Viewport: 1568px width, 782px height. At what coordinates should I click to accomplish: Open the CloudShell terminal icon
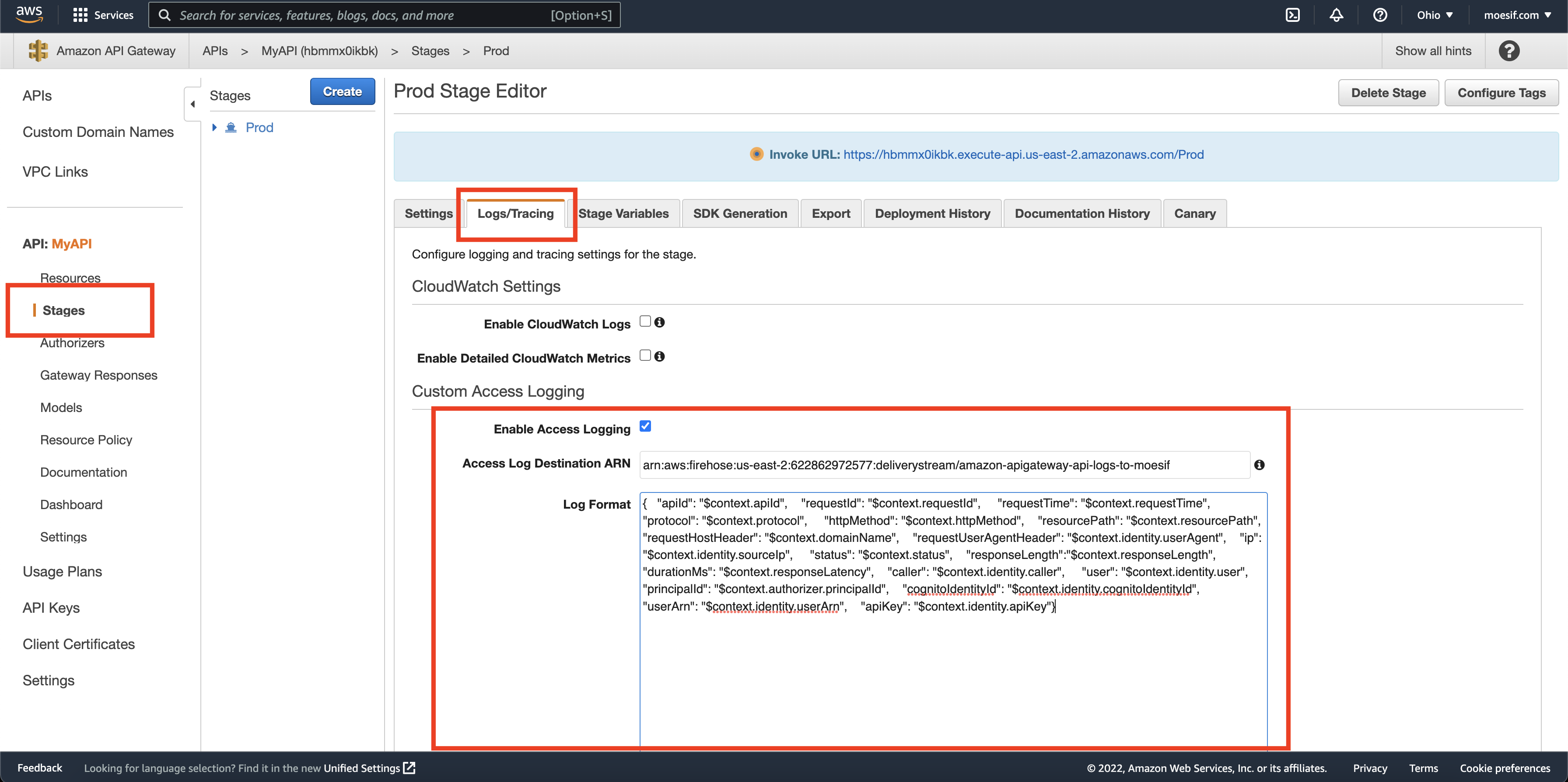point(1292,14)
